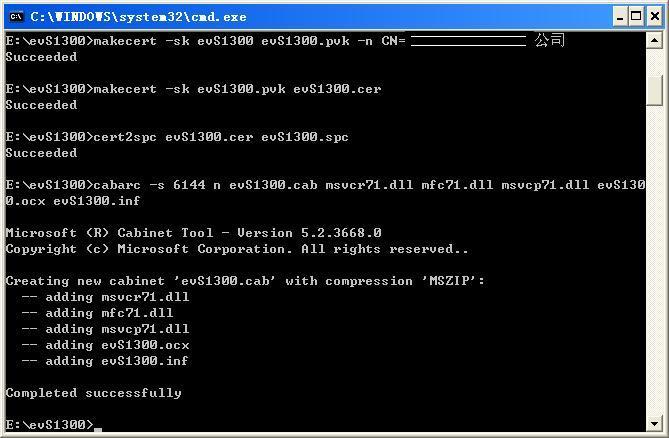Click the cabarc -s 6144 command line
669x438 pixels.
tap(325, 193)
